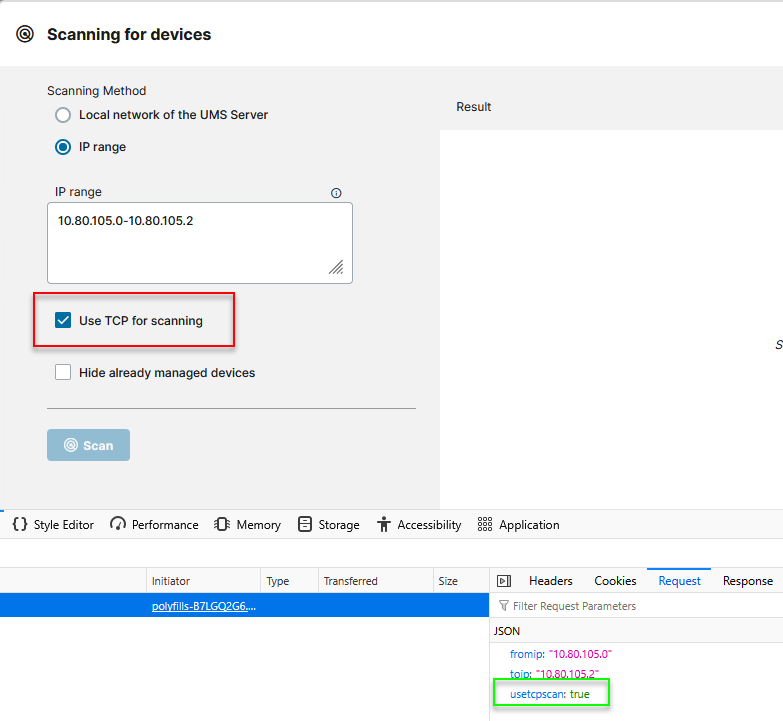Open the polyfills-B7LGQ2G6 initiator link
This screenshot has height=721, width=783.
coord(204,606)
